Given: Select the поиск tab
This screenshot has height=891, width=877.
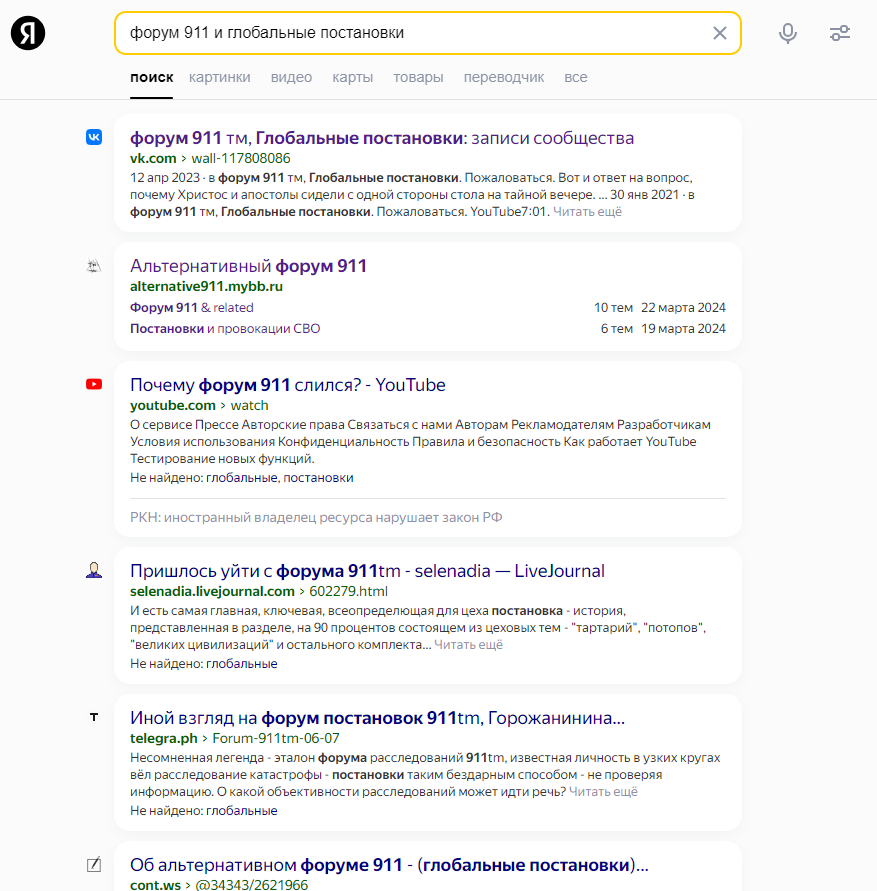Looking at the screenshot, I should click(x=151, y=77).
